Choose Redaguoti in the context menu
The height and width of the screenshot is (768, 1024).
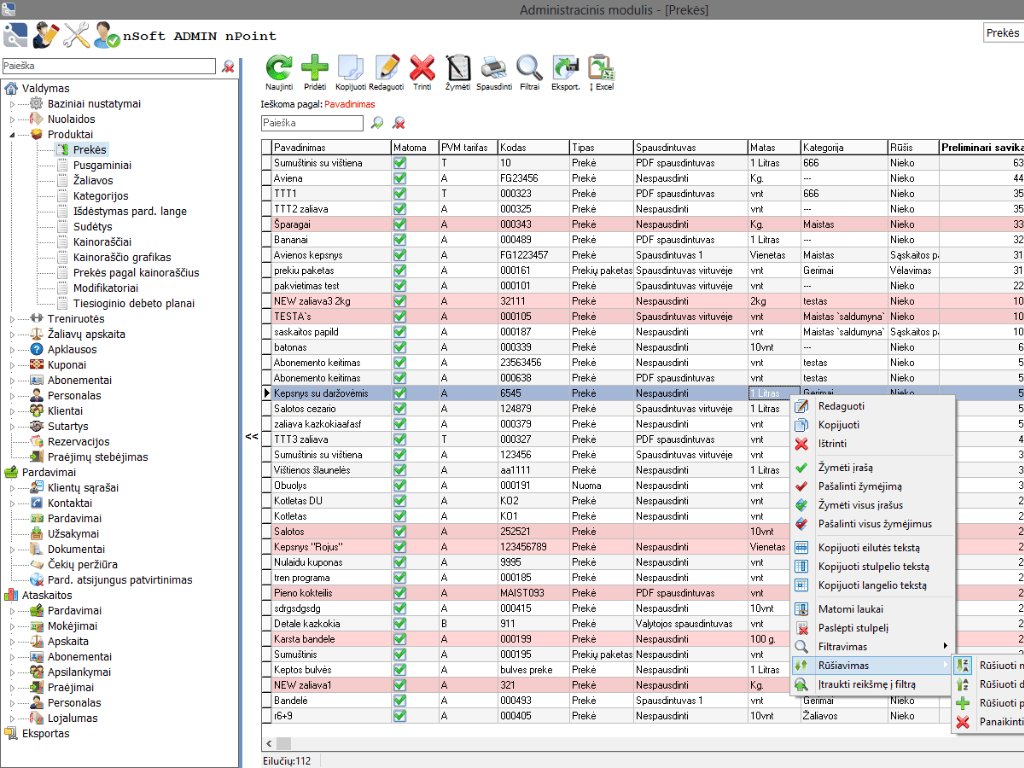point(841,406)
